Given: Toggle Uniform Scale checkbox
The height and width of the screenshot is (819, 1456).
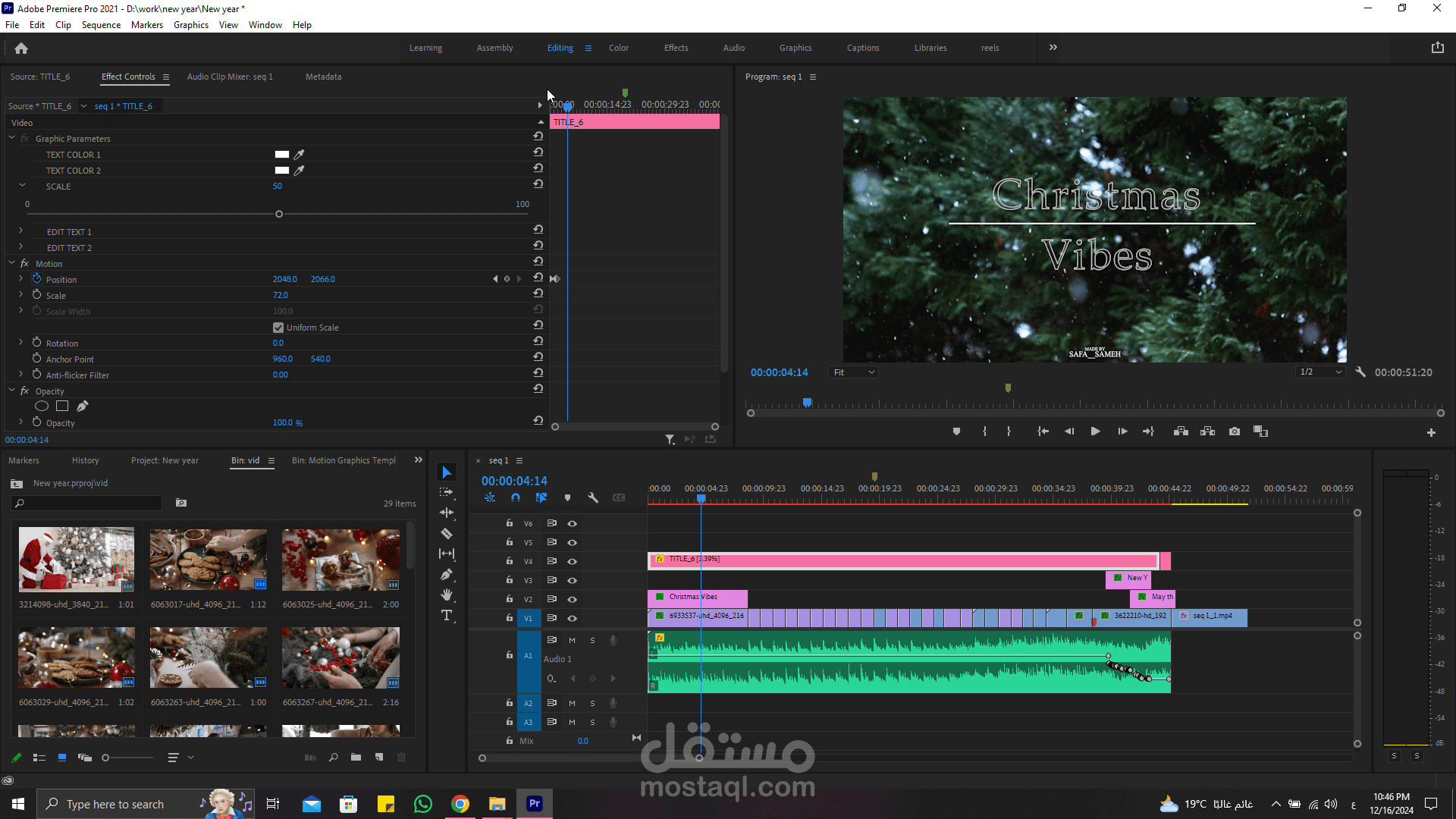Looking at the screenshot, I should point(278,328).
